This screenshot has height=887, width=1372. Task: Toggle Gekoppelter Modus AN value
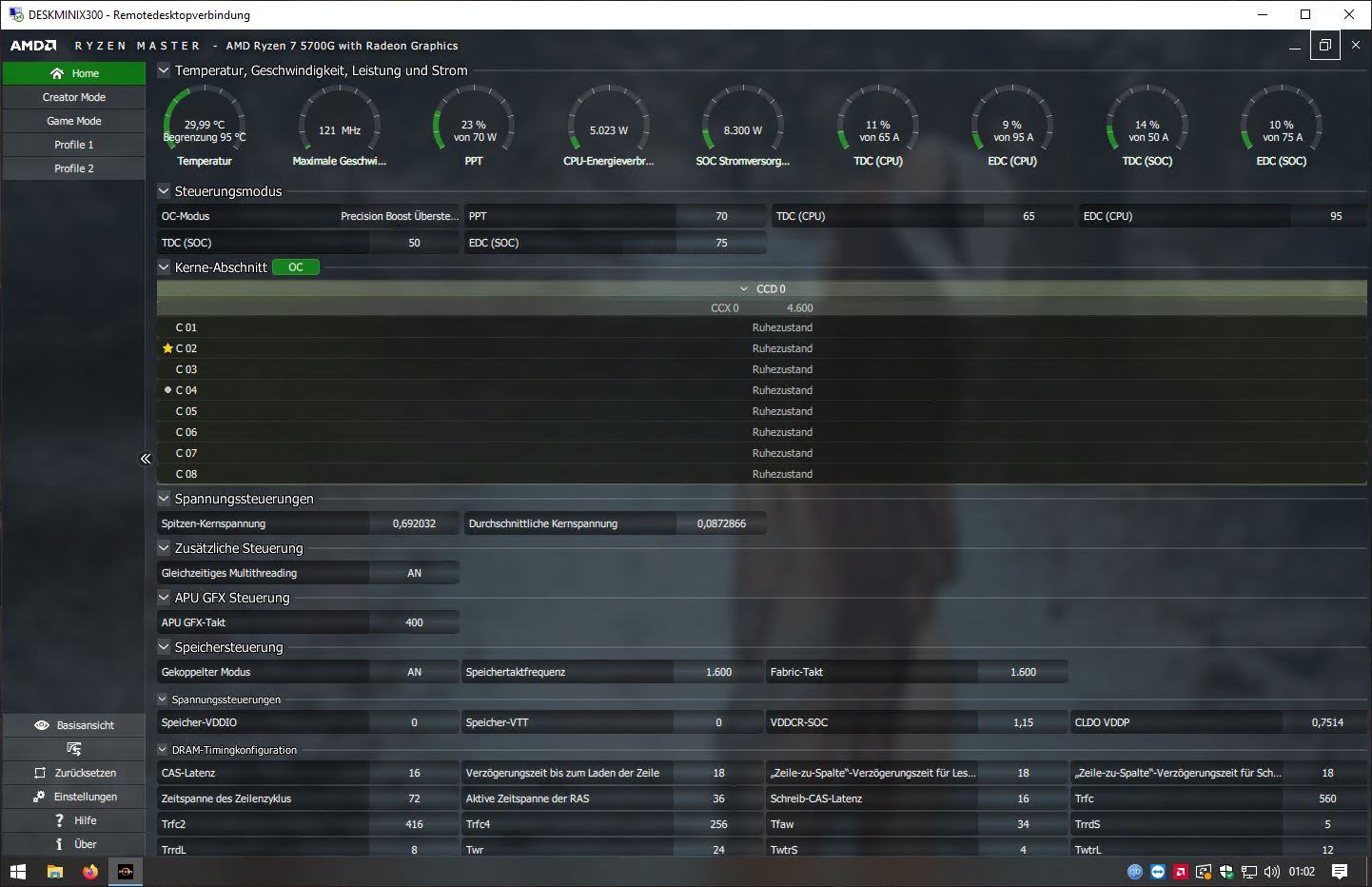414,672
